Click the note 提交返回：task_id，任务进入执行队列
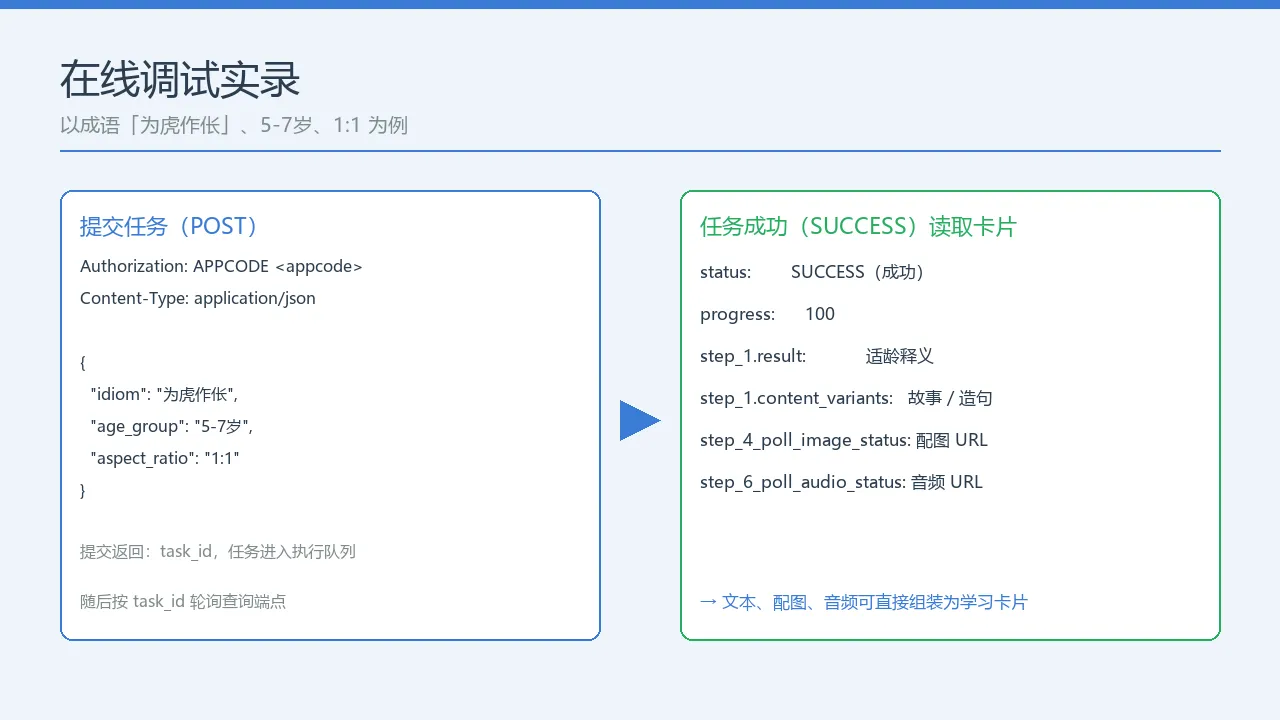1280x720 pixels. [218, 552]
